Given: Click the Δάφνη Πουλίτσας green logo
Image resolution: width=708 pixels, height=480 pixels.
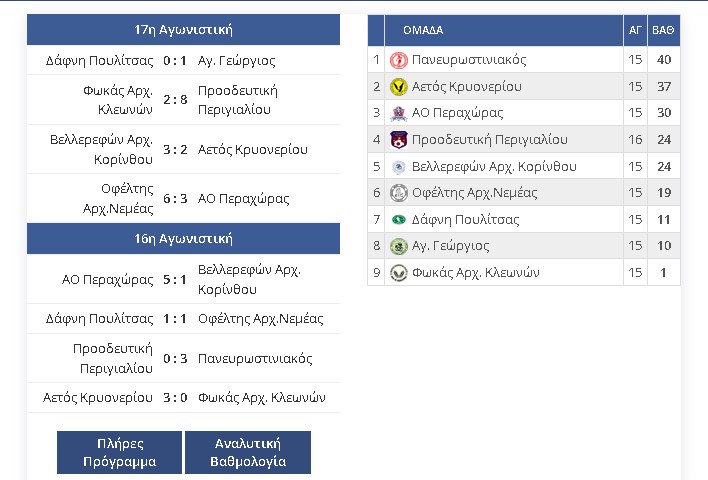Looking at the screenshot, I should click(398, 219).
